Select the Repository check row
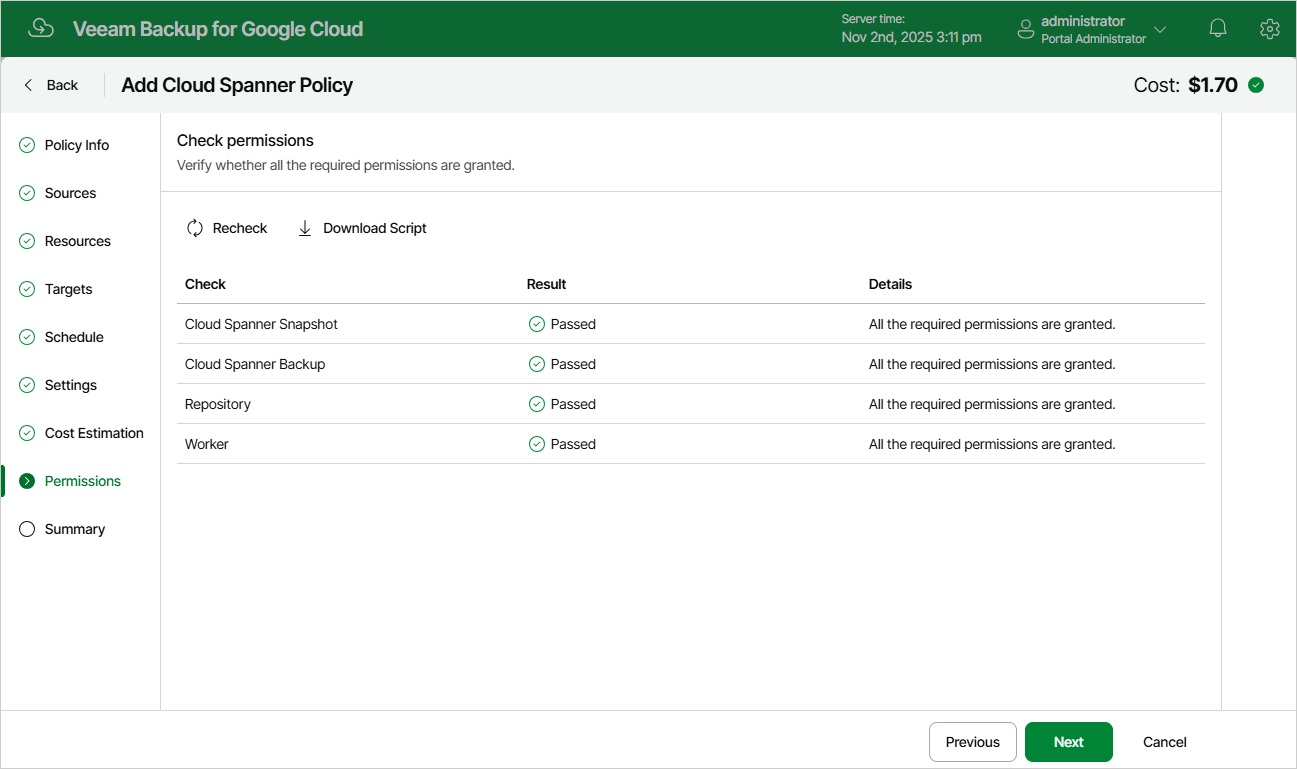 691,404
